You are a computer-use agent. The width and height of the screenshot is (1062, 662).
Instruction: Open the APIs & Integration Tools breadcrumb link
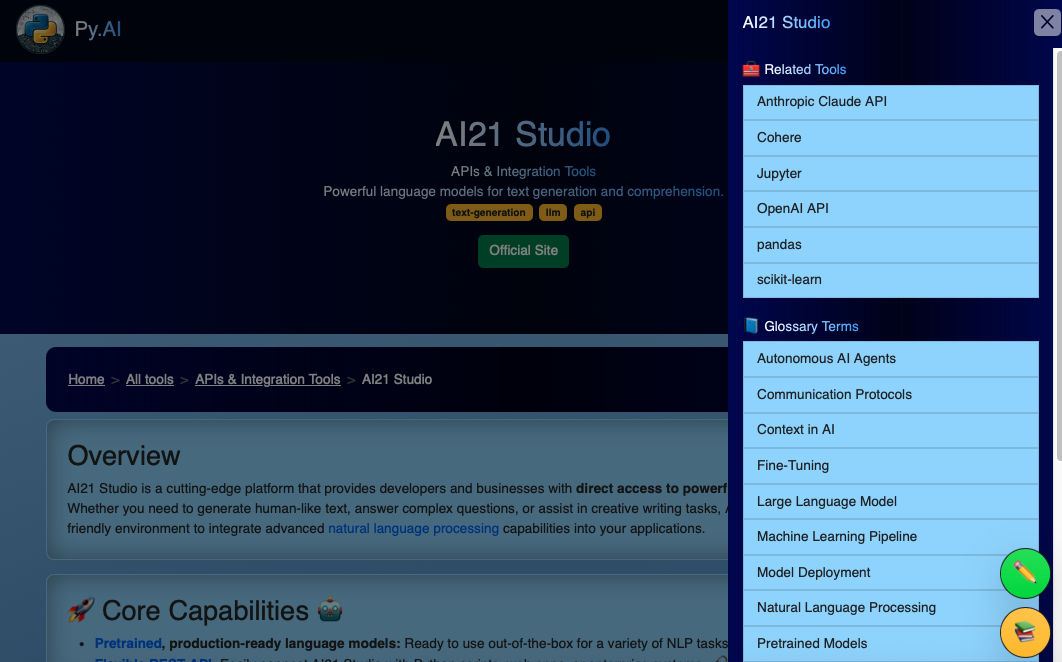pos(267,379)
